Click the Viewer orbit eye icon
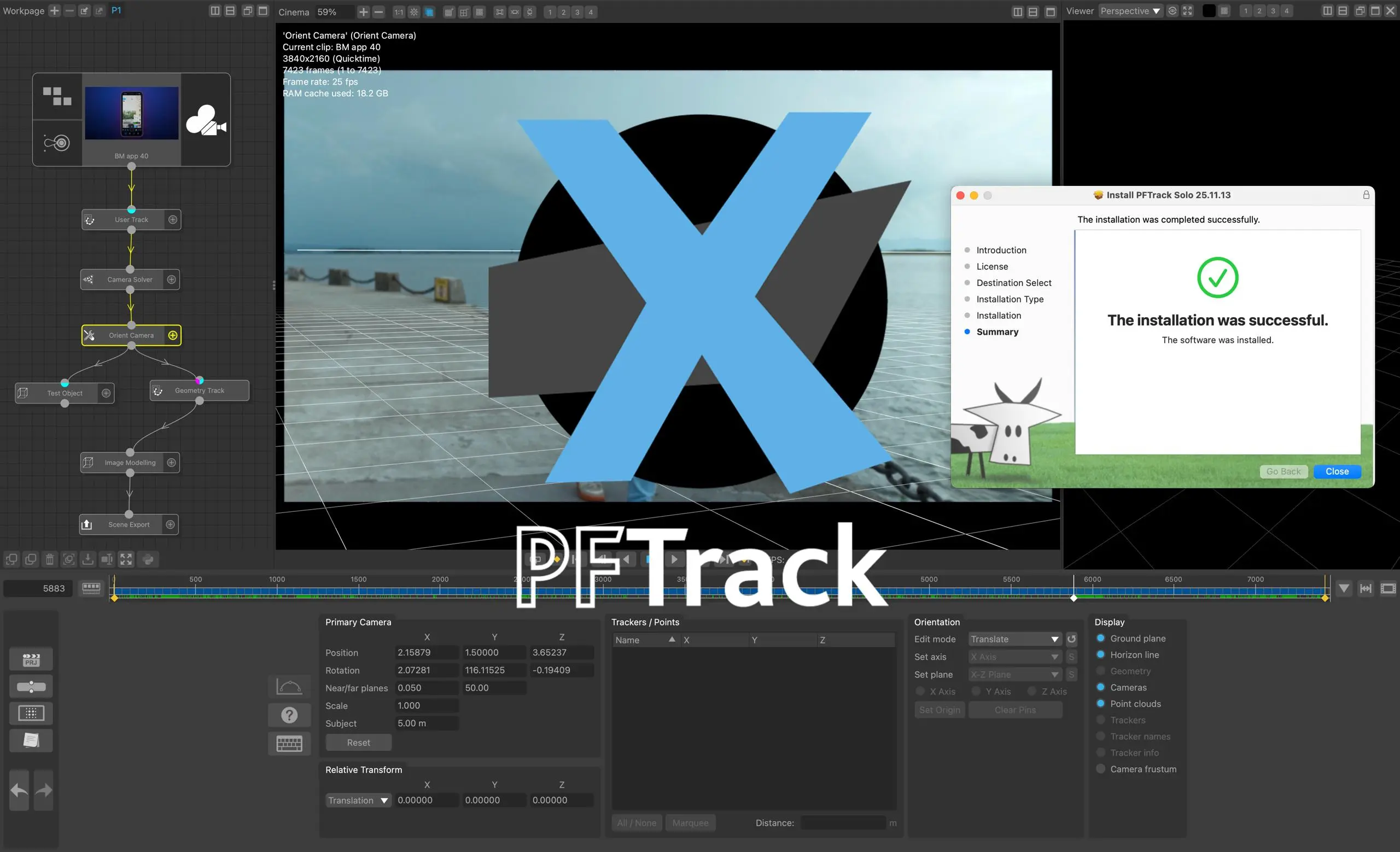The image size is (1400, 852). [1172, 11]
